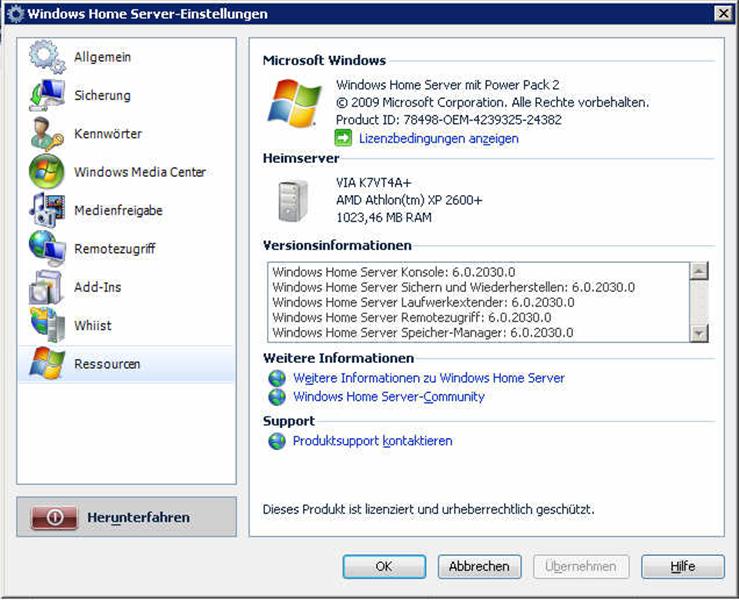Click the Add-Ins box icon
739x600 pixels.
point(47,287)
